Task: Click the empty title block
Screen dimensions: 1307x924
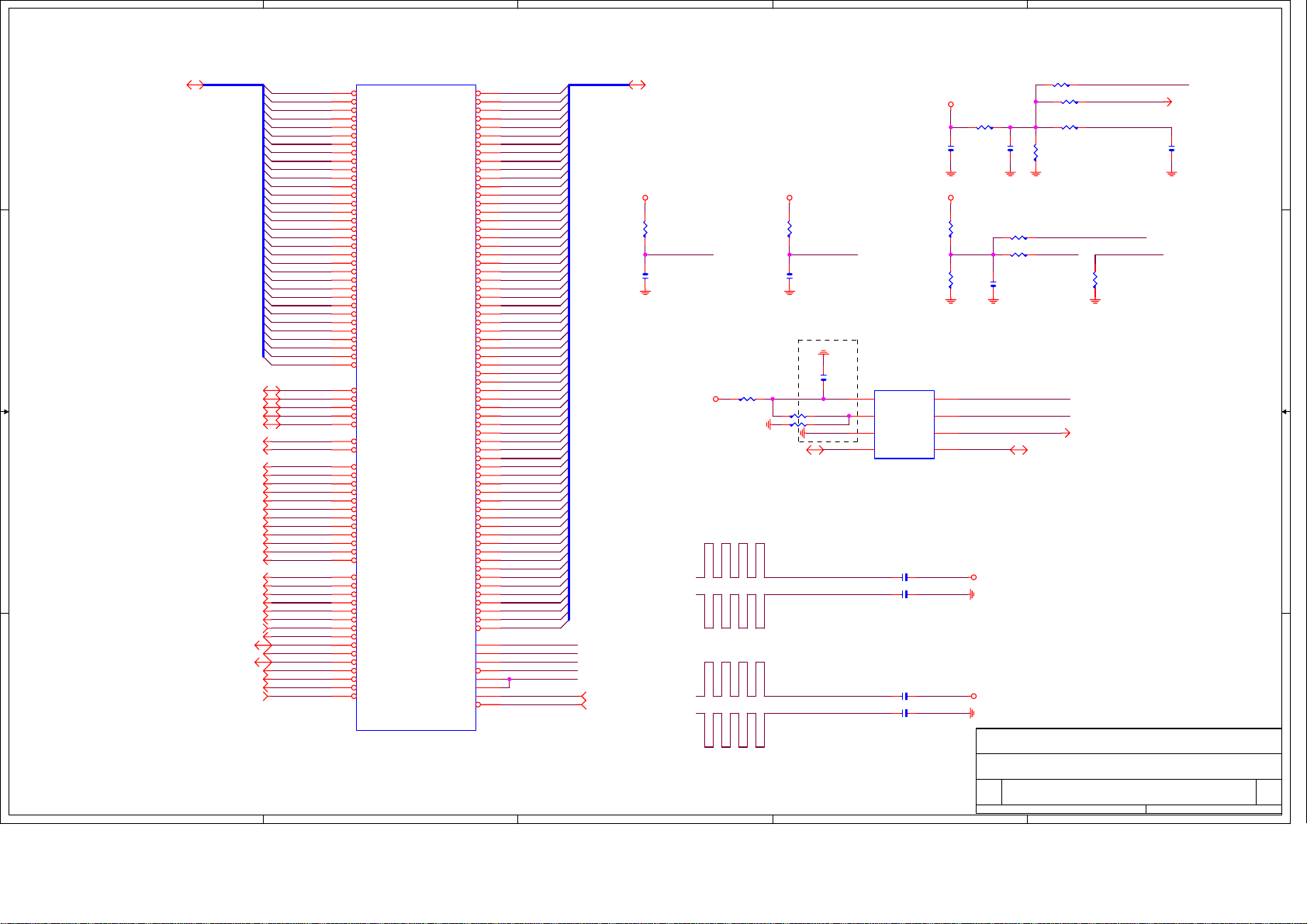Action: click(x=1129, y=770)
